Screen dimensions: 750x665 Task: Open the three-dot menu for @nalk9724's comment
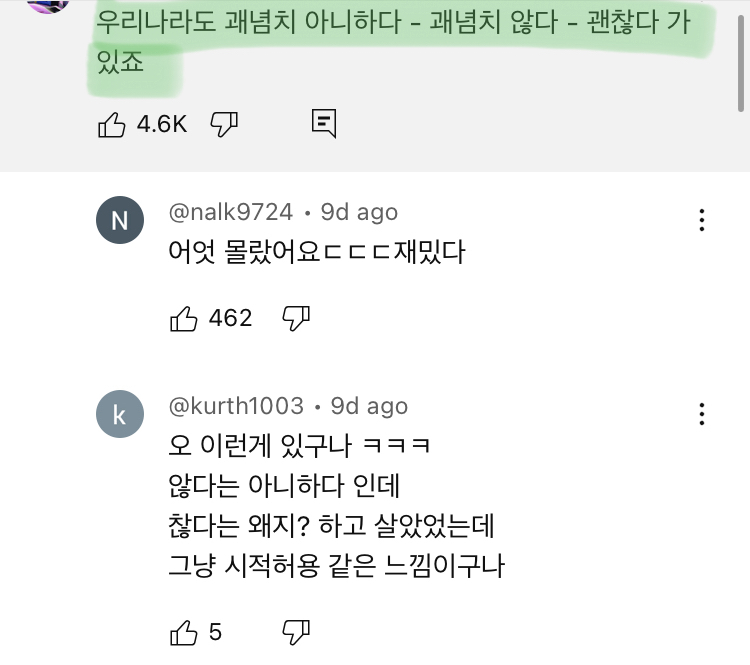pyautogui.click(x=702, y=220)
